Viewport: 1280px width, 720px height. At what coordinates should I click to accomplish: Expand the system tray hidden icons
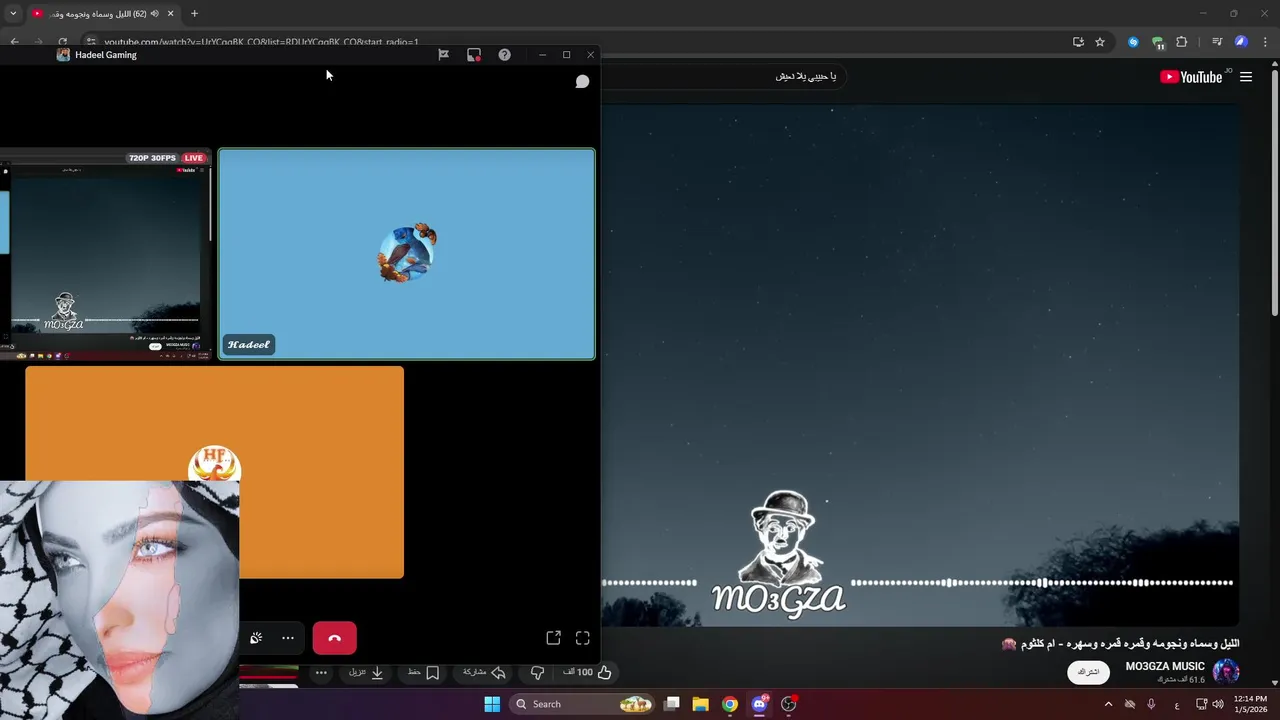[x=1108, y=704]
